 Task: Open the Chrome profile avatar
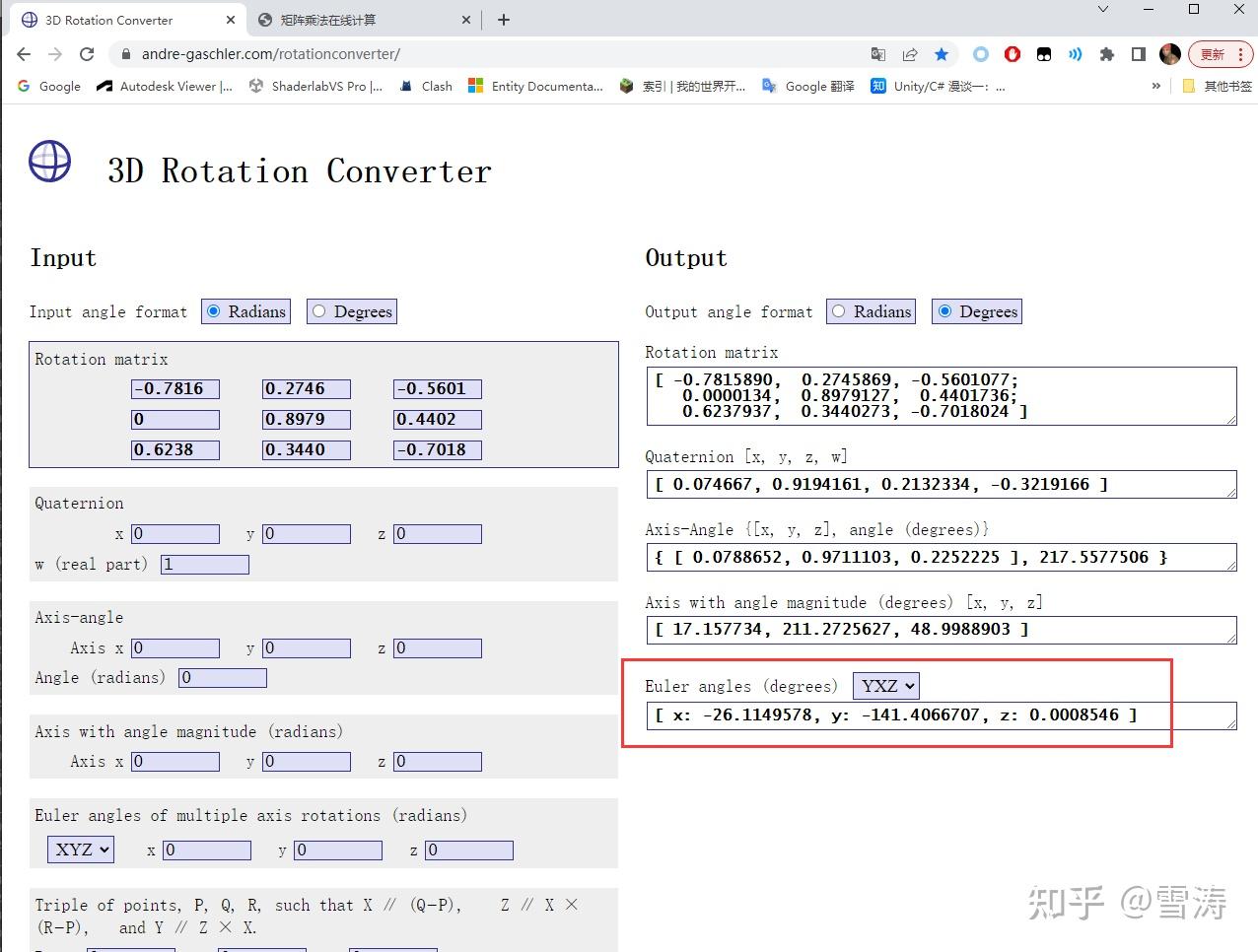1169,54
